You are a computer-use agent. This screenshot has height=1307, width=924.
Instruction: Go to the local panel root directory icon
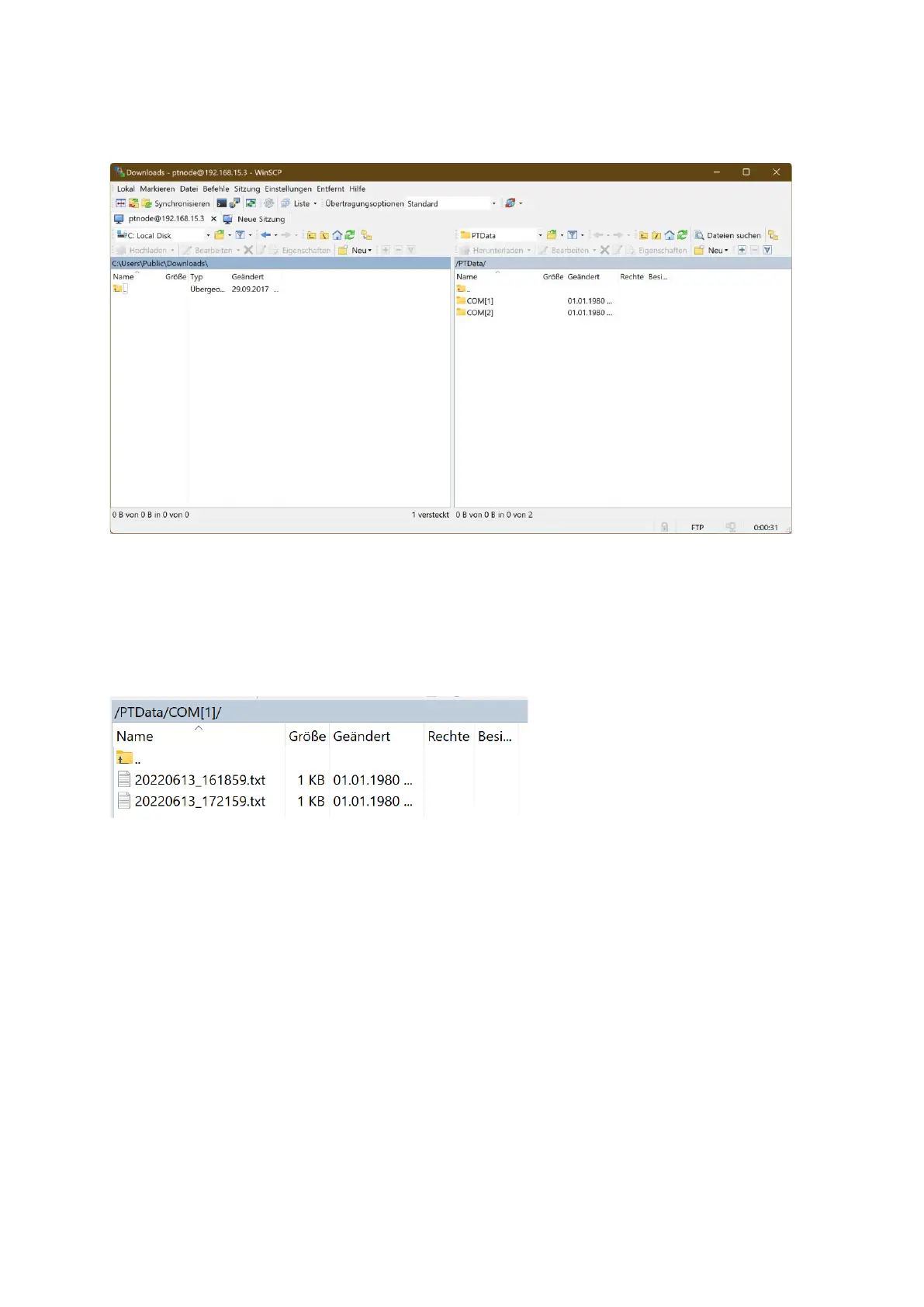(x=324, y=235)
